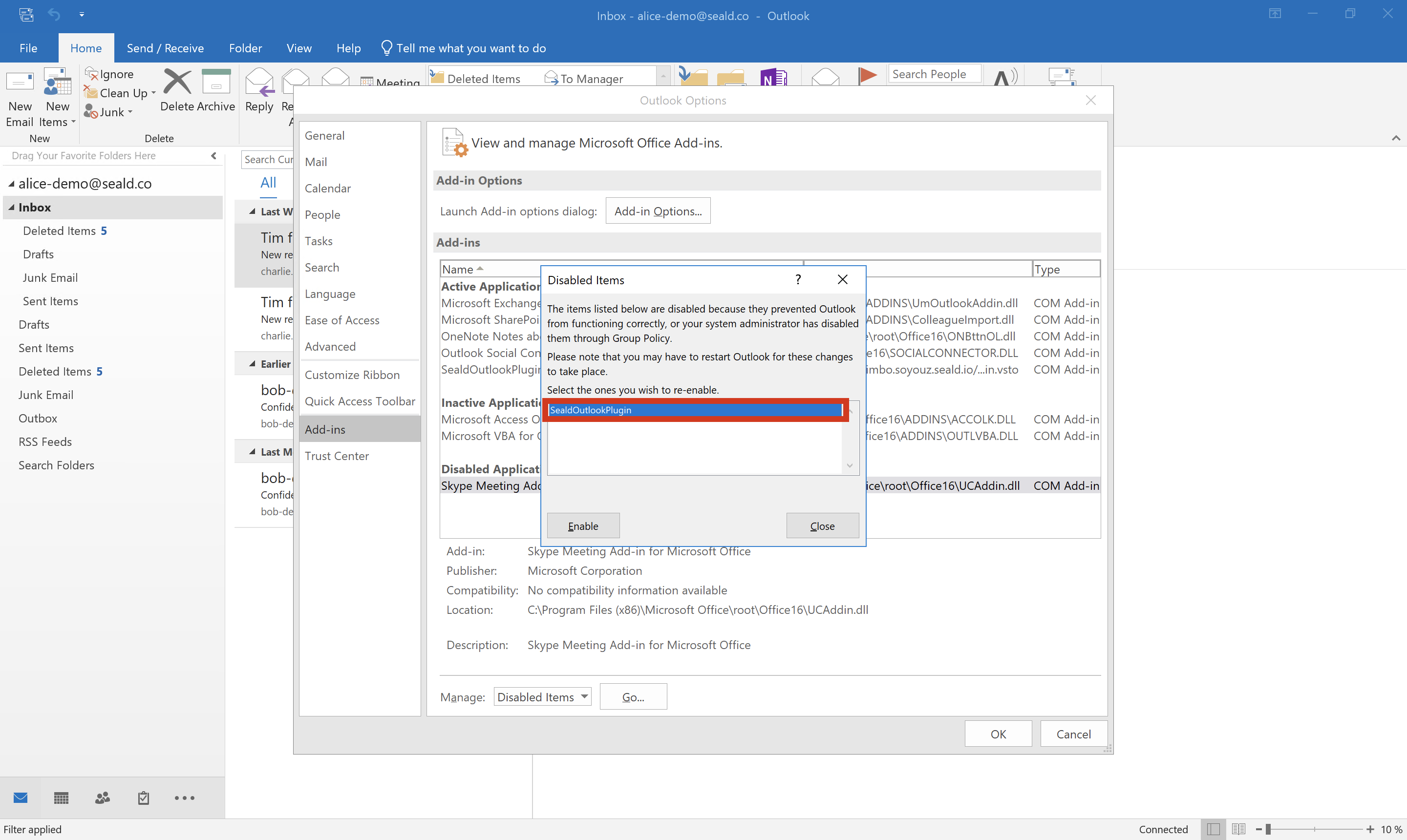Image resolution: width=1407 pixels, height=840 pixels.
Task: Click the Search People field
Action: click(935, 74)
